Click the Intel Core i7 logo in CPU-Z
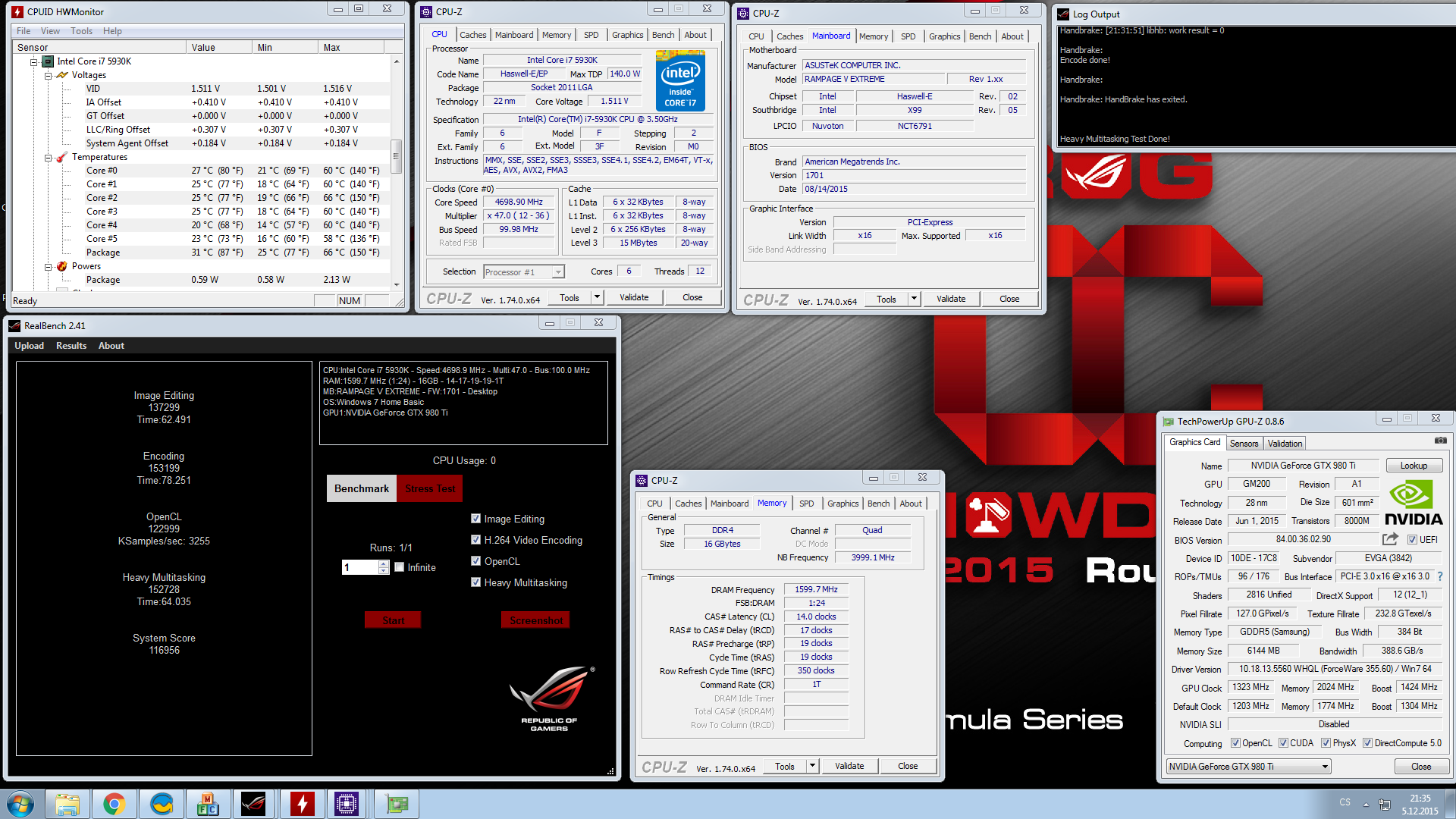 point(680,80)
